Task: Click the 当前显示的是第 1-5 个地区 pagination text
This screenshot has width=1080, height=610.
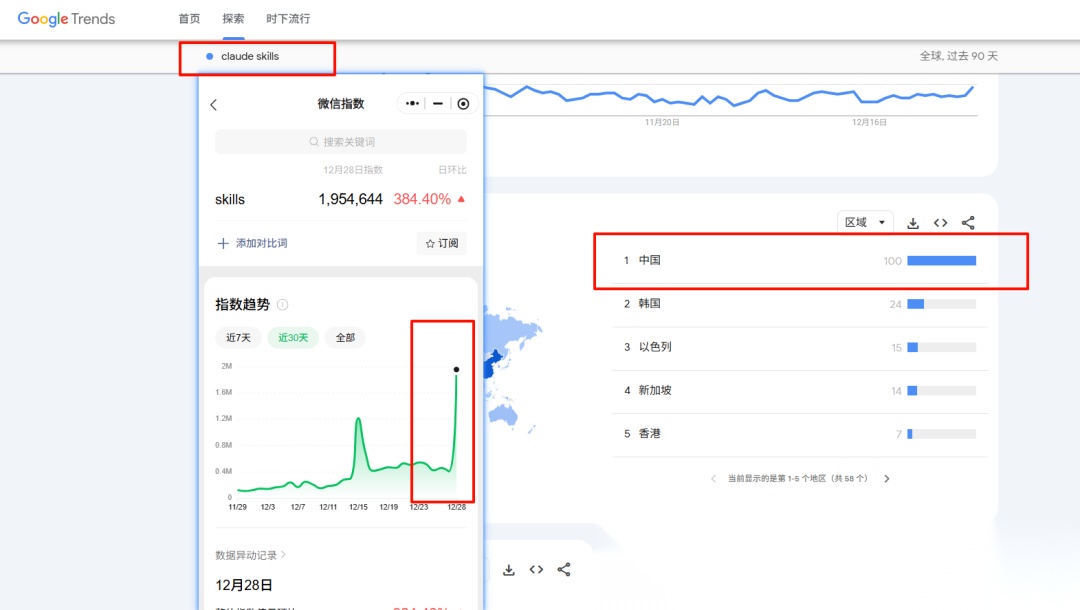Action: pos(798,478)
